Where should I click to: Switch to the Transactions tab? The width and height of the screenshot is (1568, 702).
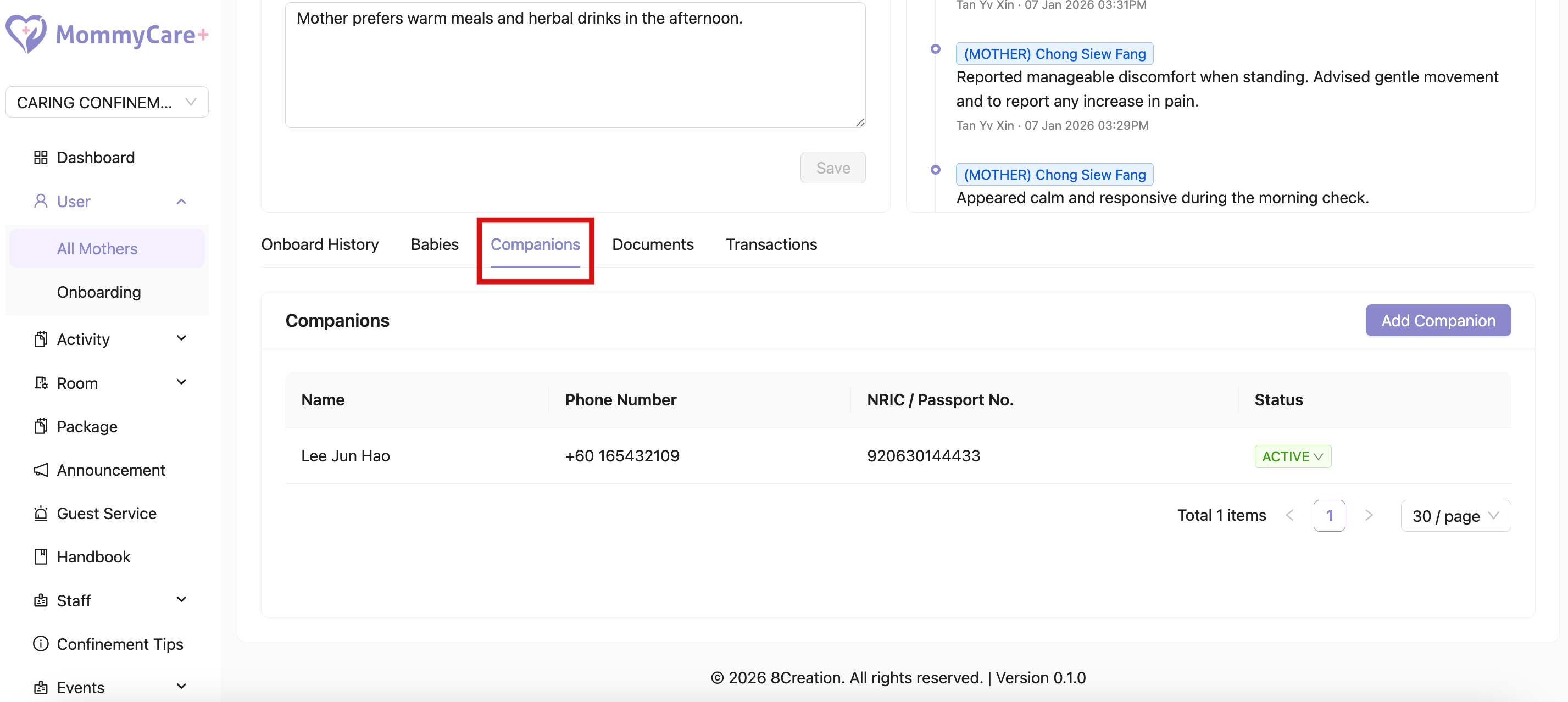(x=771, y=244)
